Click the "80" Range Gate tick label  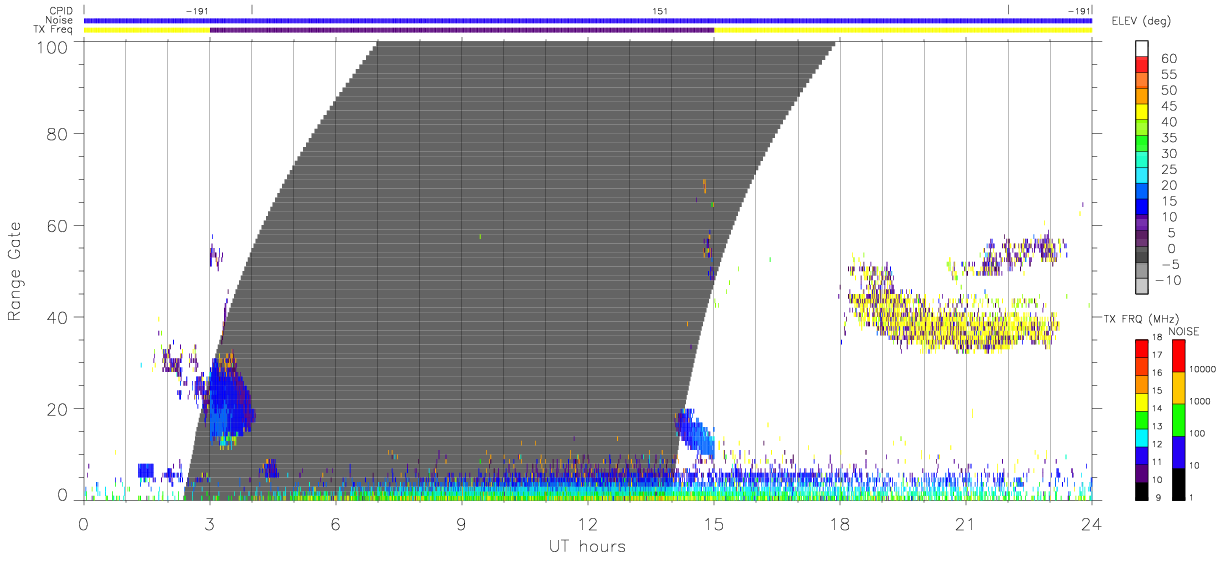pos(57,134)
